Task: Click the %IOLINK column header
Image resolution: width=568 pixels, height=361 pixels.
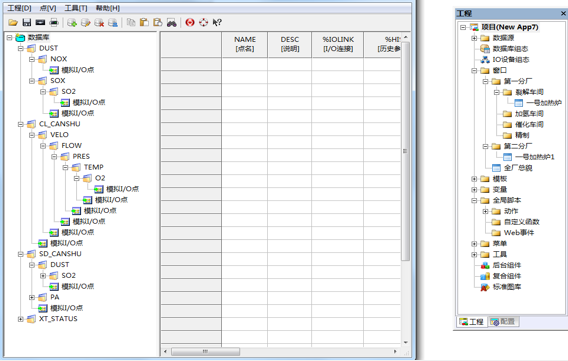Action: pos(338,44)
